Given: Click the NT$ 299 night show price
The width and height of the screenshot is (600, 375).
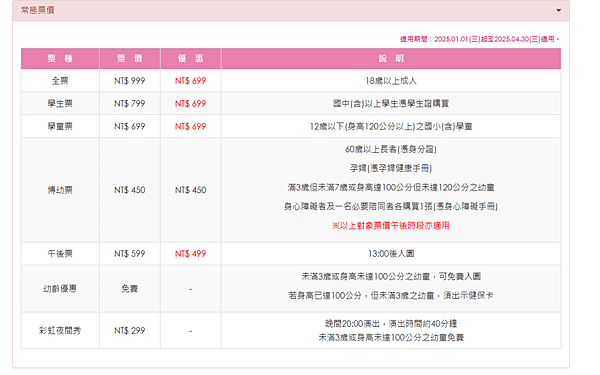Looking at the screenshot, I should tap(130, 330).
